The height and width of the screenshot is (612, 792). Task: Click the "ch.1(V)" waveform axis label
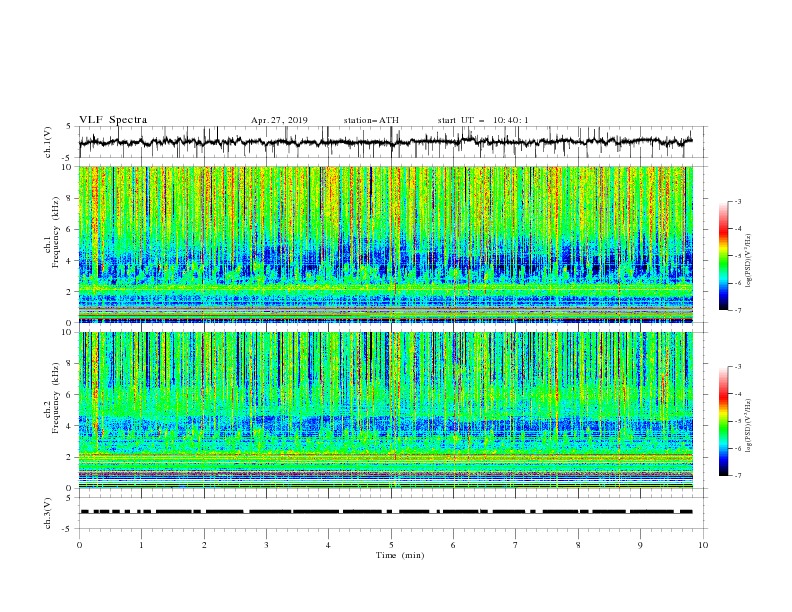tap(48, 142)
